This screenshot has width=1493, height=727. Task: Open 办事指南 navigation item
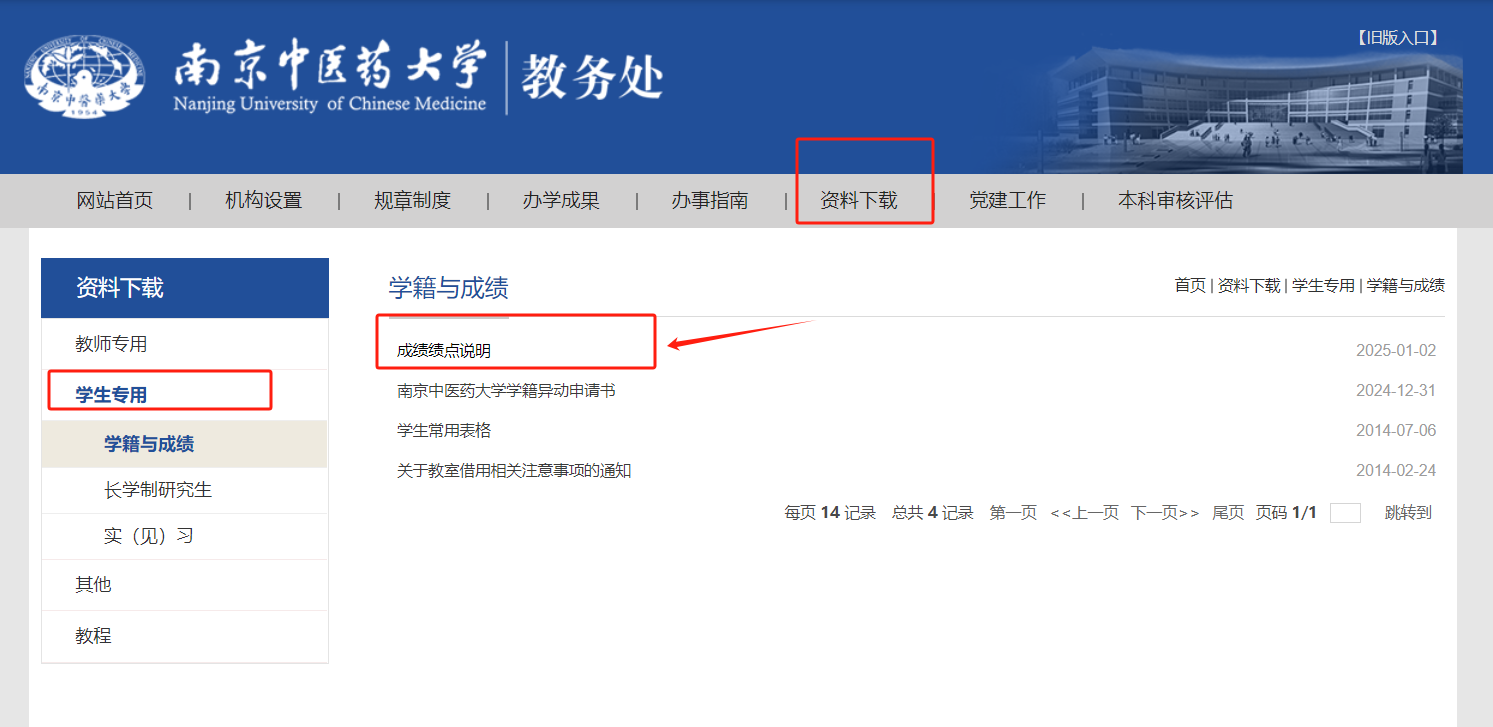click(709, 200)
